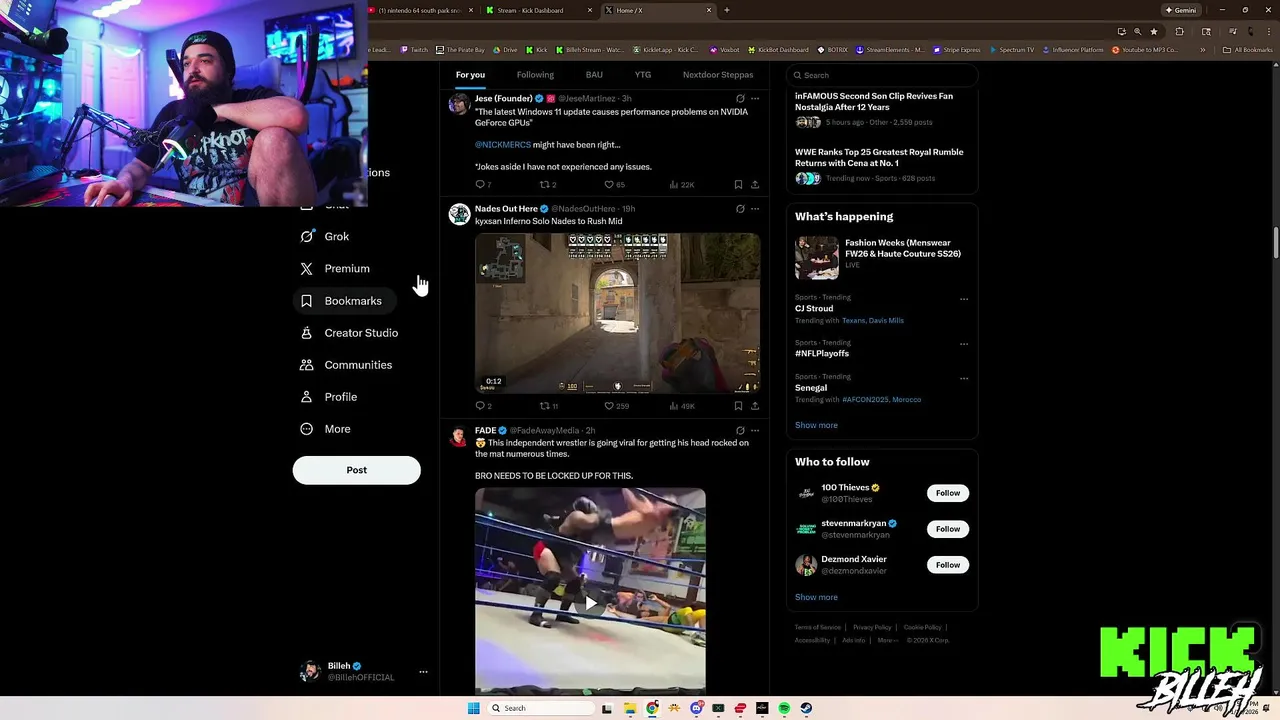The width and height of the screenshot is (1280, 720).
Task: Switch to the Following tab
Action: click(535, 75)
